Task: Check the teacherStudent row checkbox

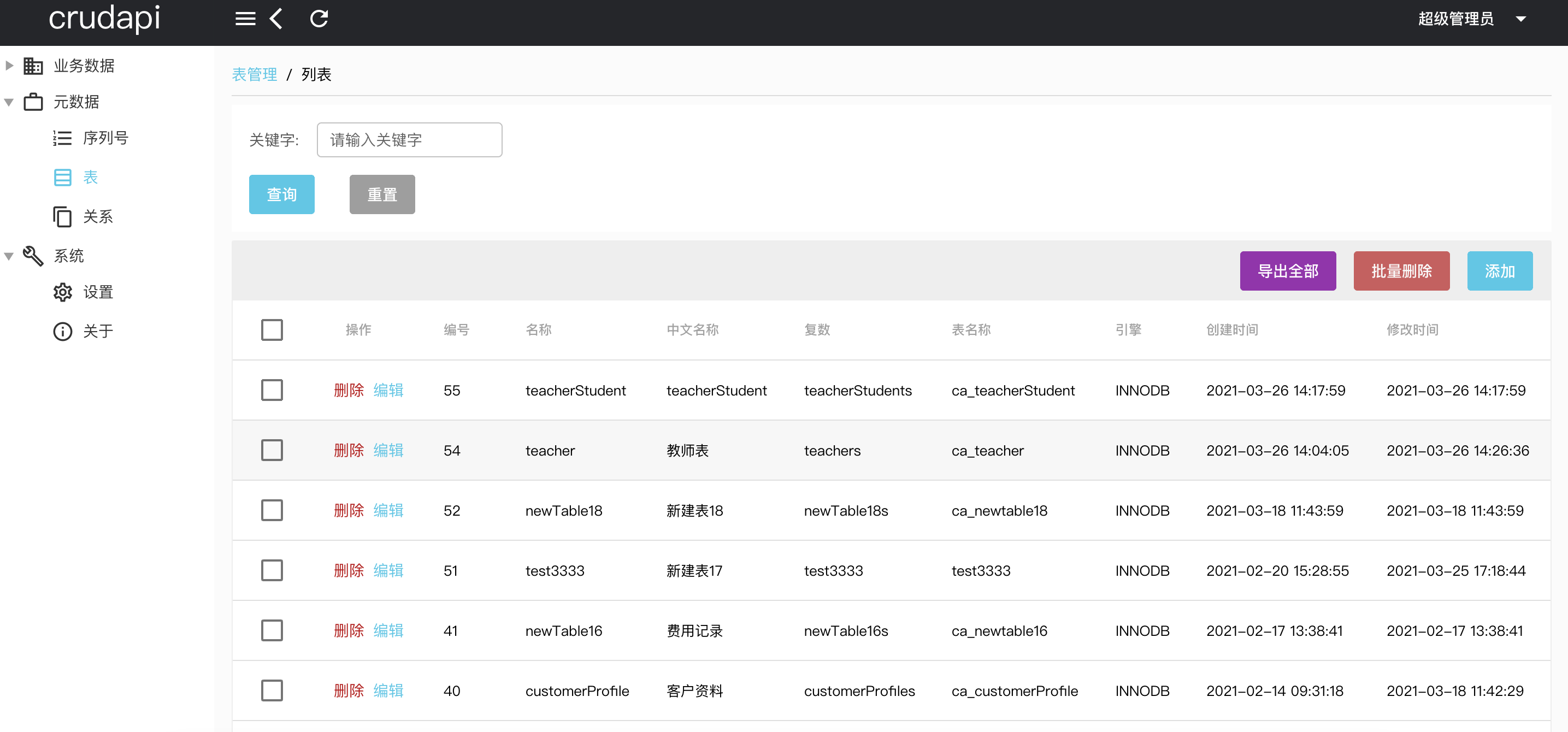Action: coord(272,390)
